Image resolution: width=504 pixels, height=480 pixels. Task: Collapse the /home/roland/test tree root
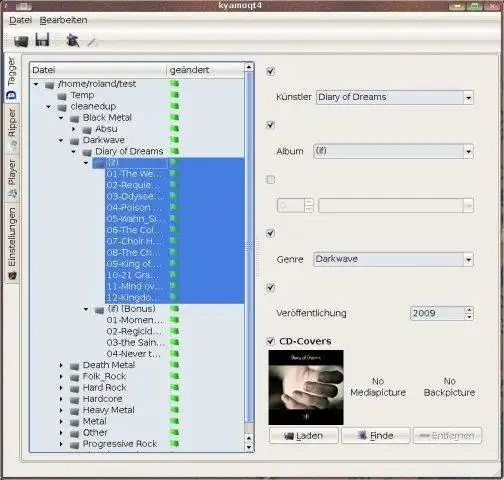(36, 84)
